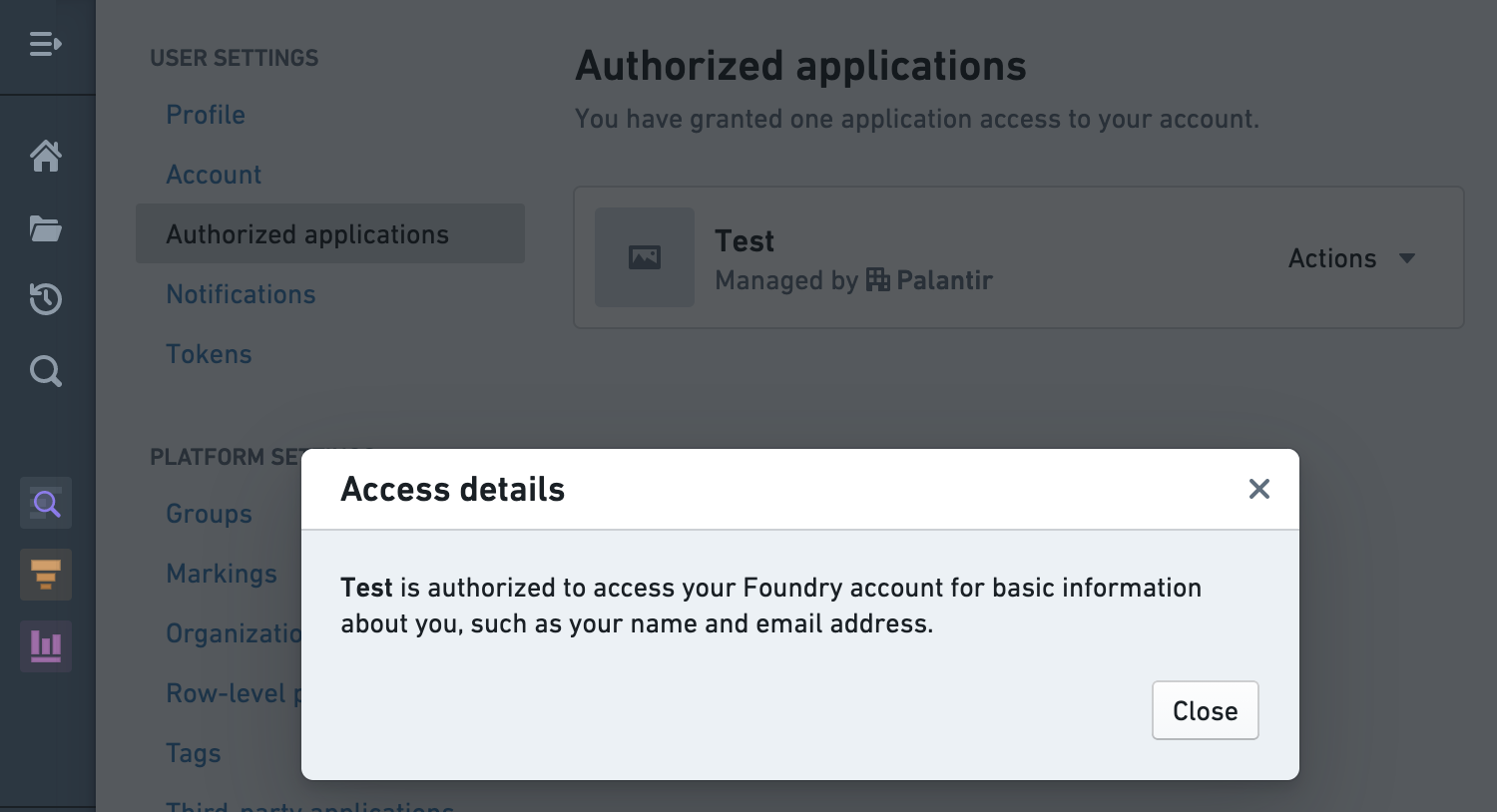Screen dimensions: 1497x812
Task: Launch the orange funnel app icon
Action: click(46, 575)
